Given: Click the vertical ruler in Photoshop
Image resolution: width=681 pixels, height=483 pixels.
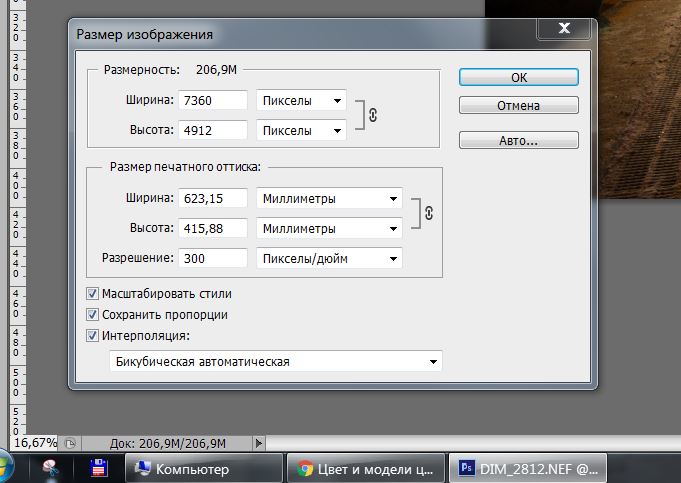Looking at the screenshot, I should (x=17, y=217).
